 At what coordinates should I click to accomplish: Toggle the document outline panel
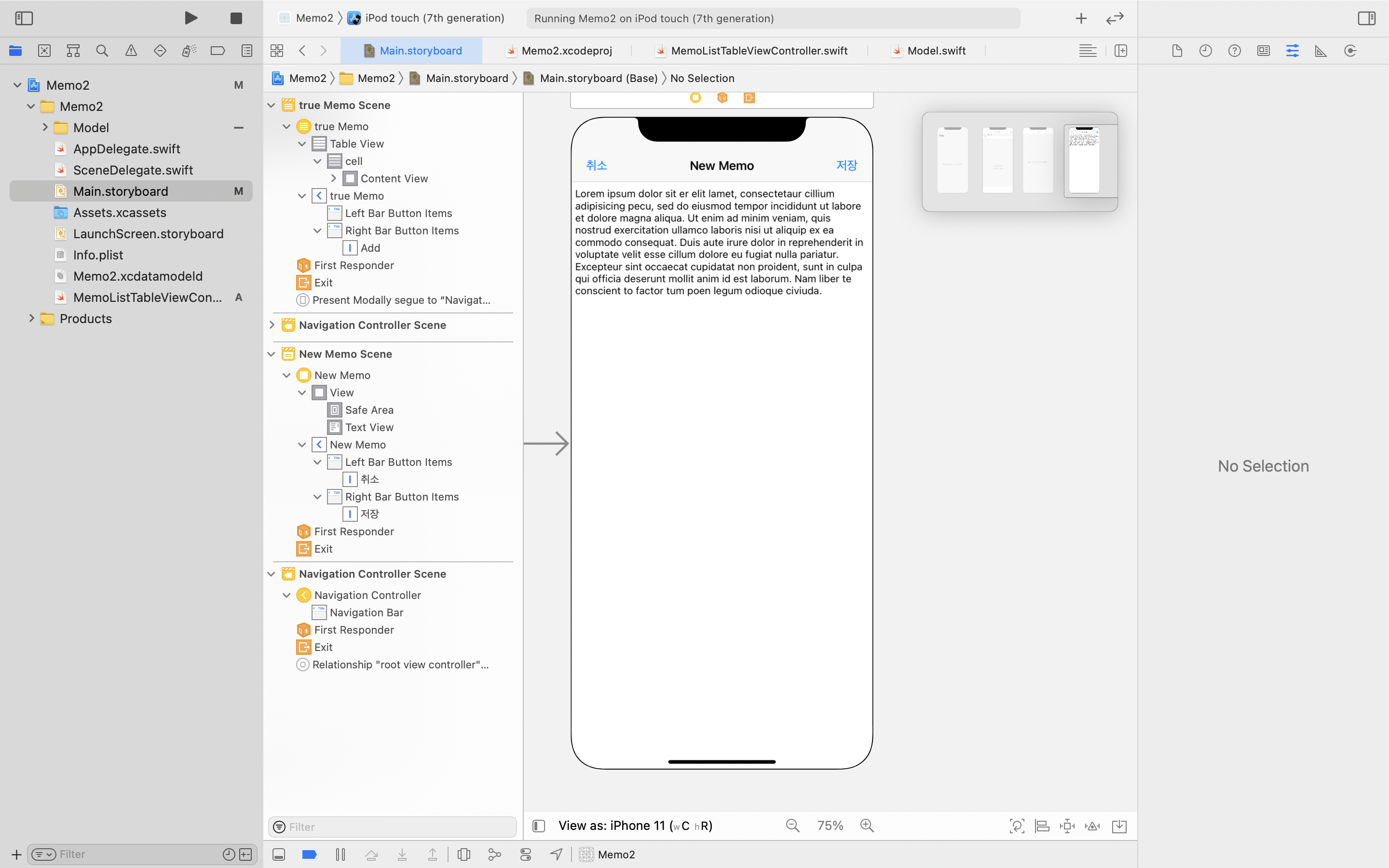[x=538, y=826]
